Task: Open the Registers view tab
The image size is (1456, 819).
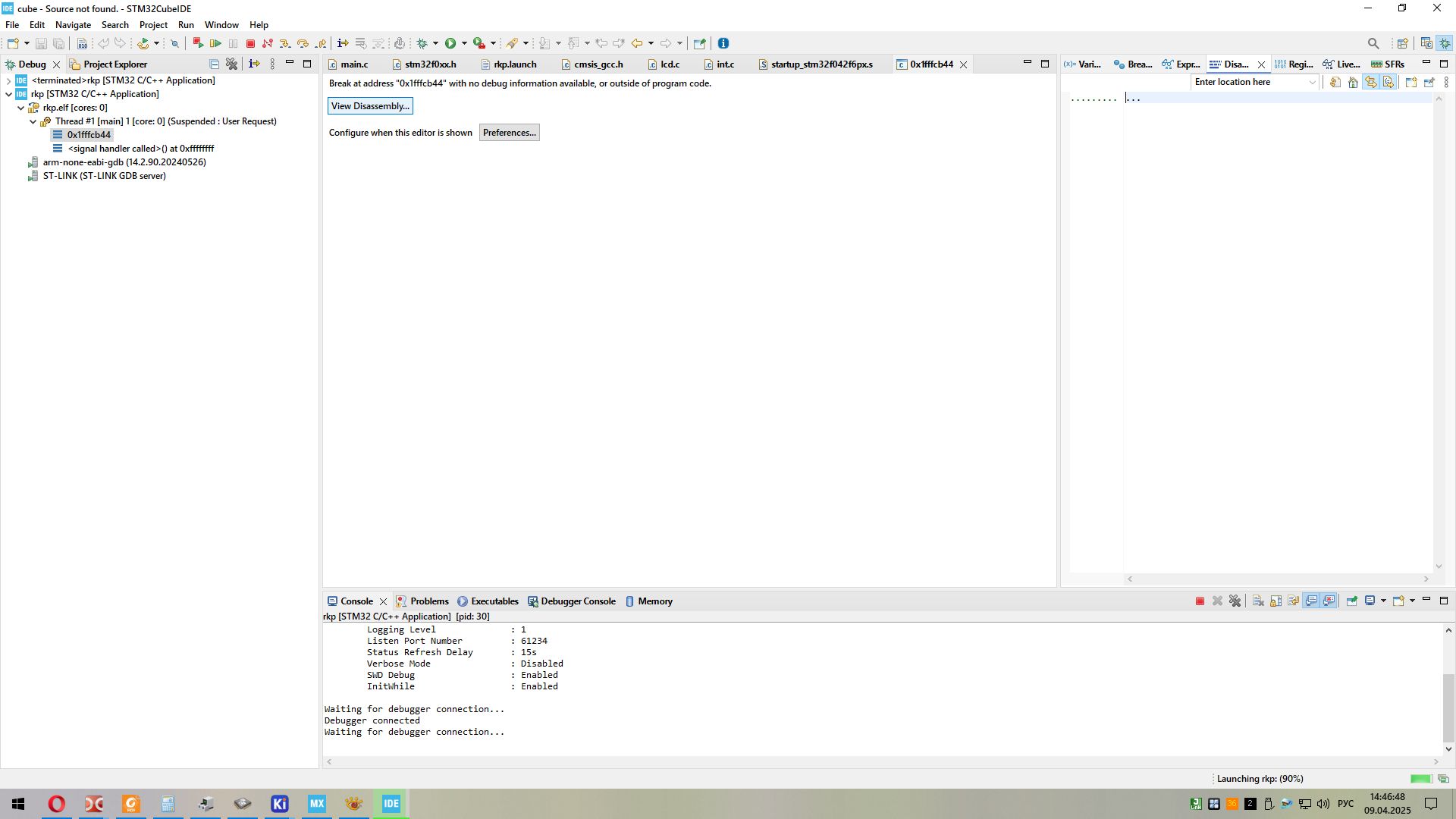Action: click(1294, 64)
